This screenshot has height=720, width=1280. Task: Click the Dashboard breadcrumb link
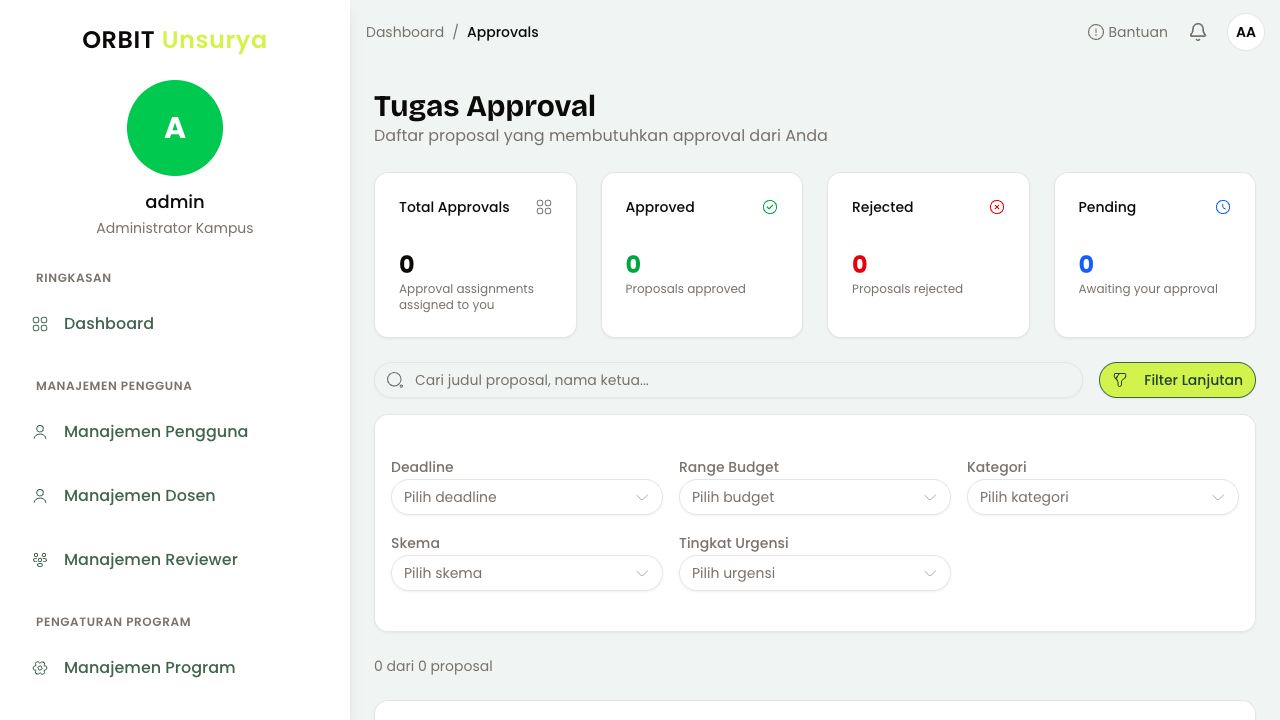point(405,32)
